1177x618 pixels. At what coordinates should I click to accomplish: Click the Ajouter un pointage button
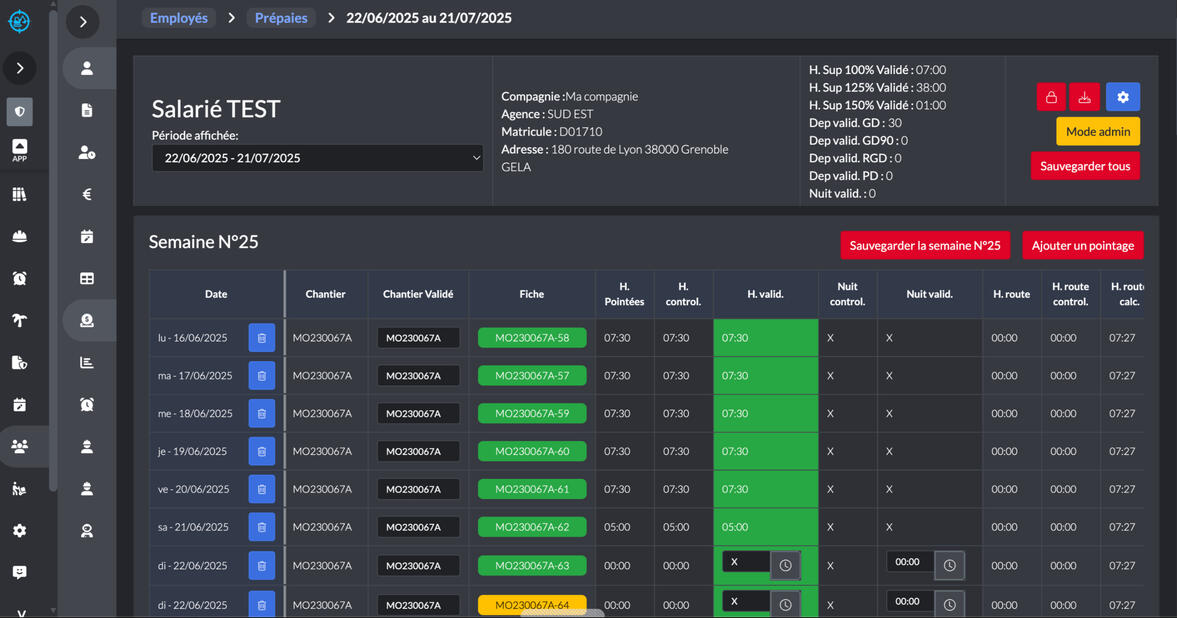click(1082, 245)
